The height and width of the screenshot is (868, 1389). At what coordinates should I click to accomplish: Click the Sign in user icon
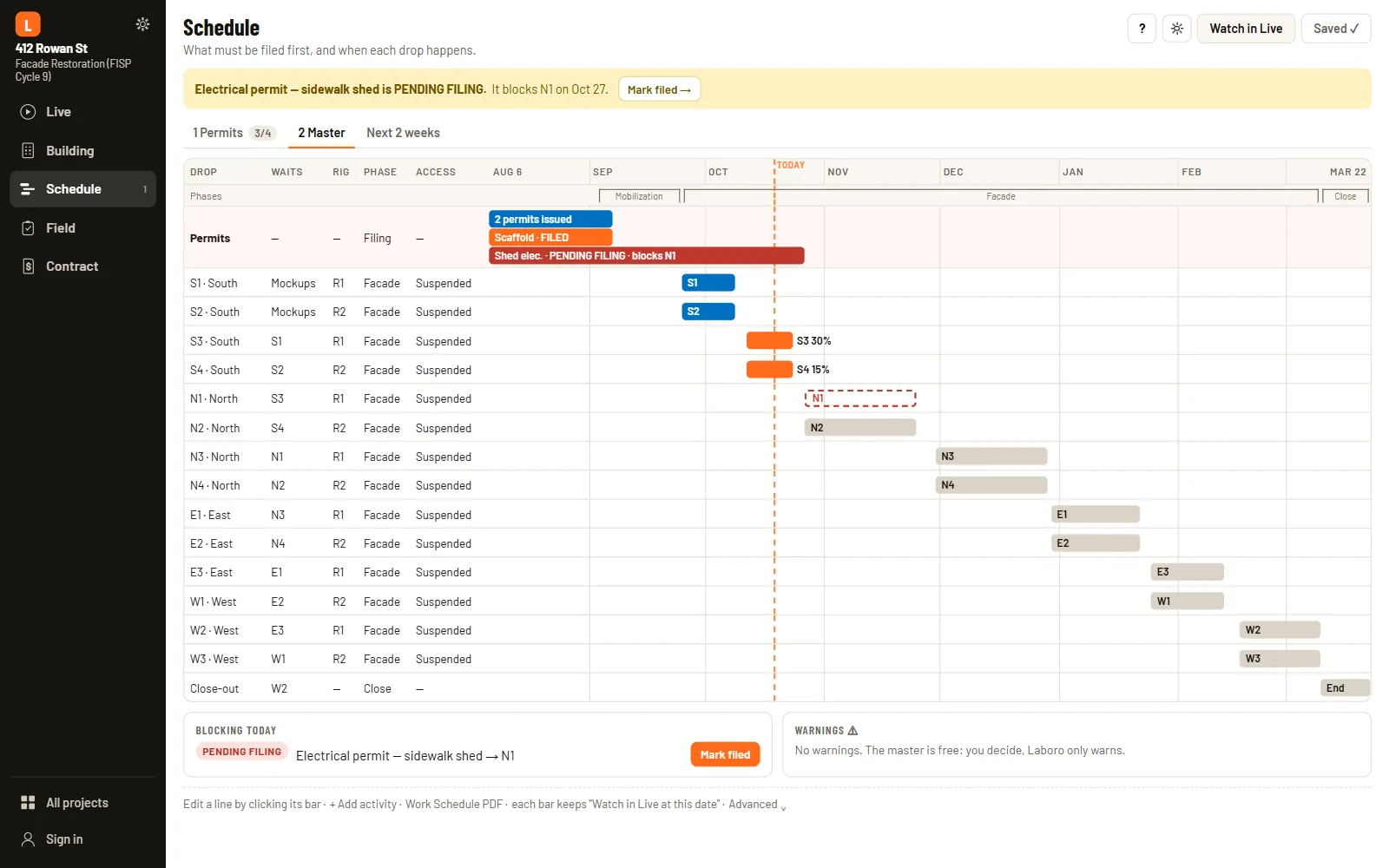point(28,839)
